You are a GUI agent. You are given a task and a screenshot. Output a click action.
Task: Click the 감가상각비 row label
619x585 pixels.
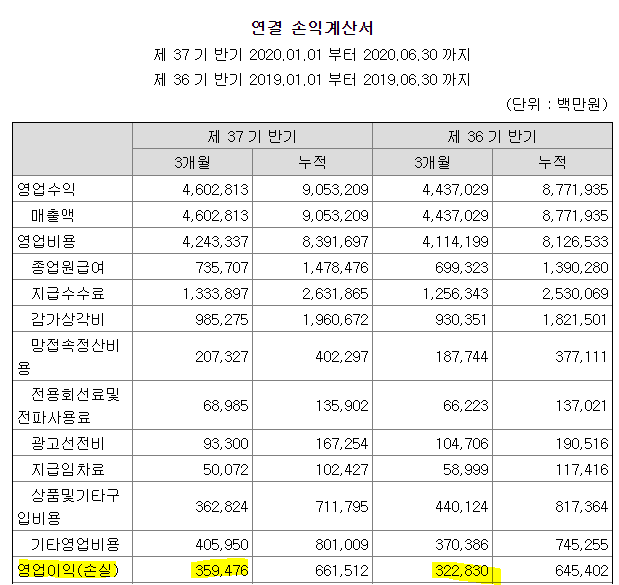pyautogui.click(x=68, y=320)
